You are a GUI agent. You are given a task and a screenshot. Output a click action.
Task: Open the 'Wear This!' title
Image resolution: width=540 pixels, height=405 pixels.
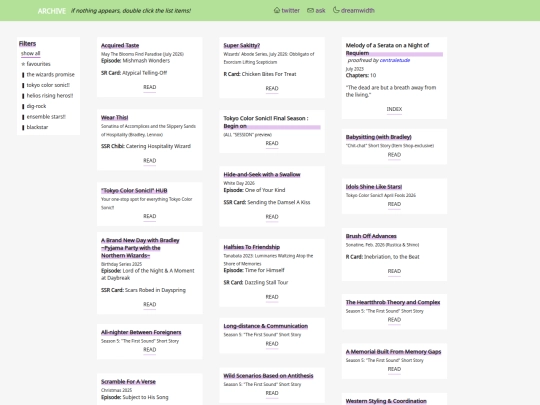coord(114,118)
